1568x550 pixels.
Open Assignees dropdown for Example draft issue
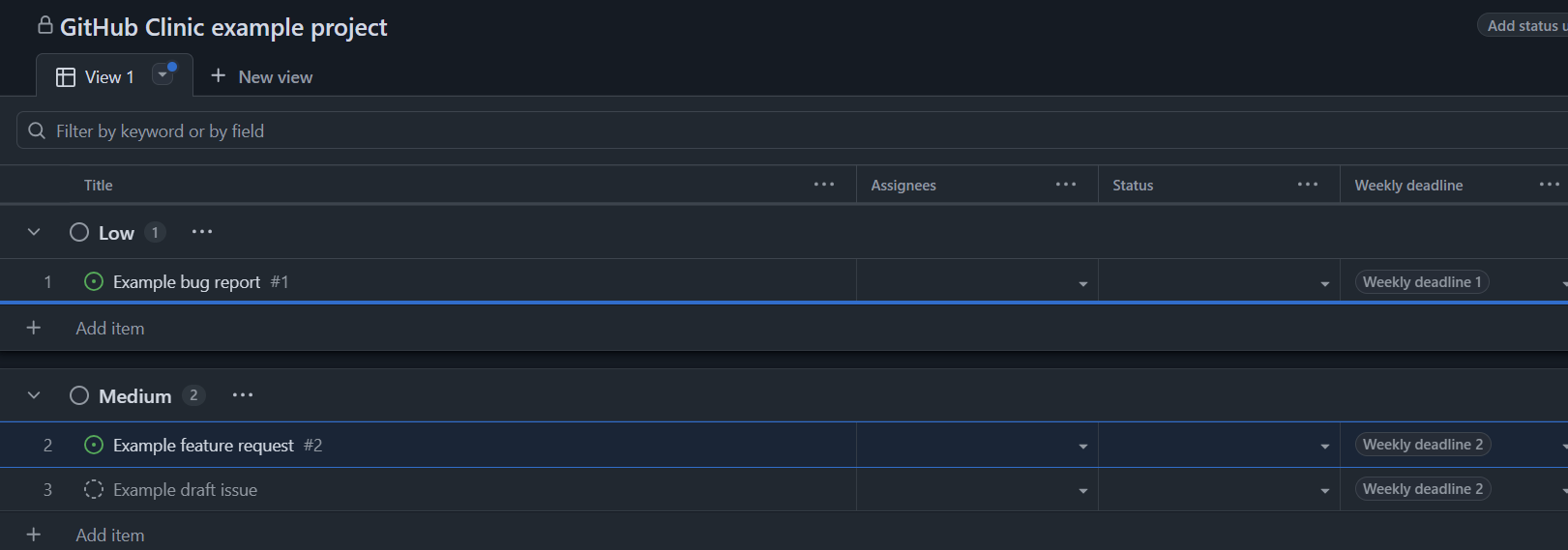[1083, 491]
